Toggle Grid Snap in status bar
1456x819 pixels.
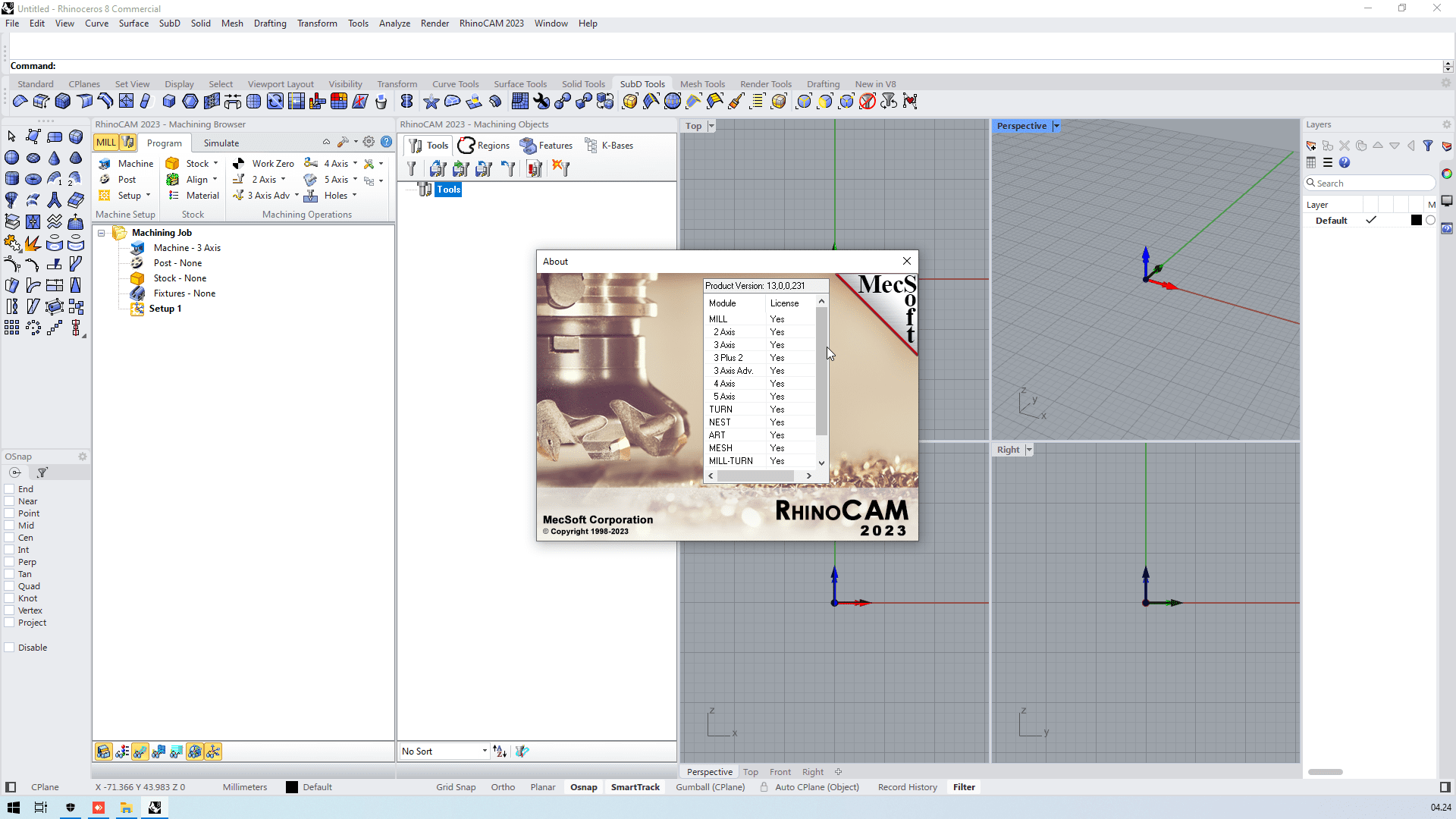tap(456, 787)
